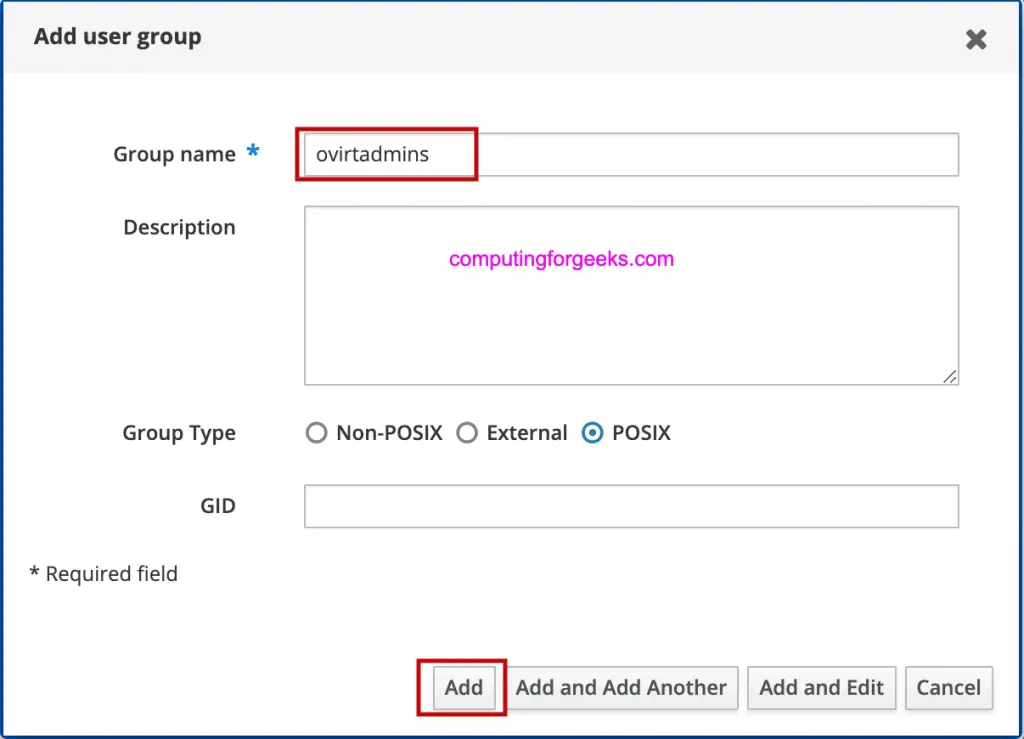Focus the Description text area
This screenshot has width=1024, height=739.
(631, 296)
